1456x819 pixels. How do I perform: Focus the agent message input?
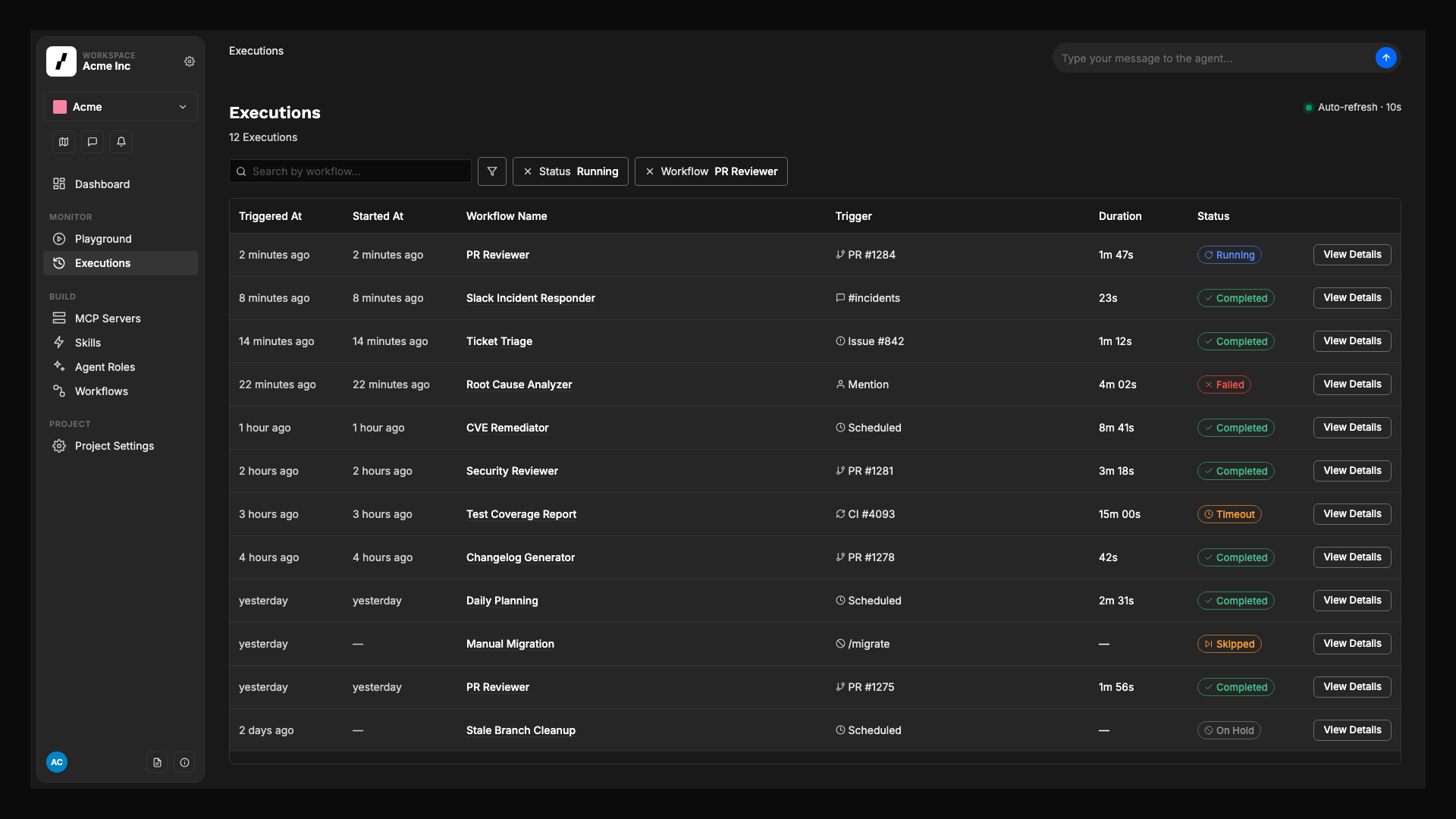coord(1213,58)
